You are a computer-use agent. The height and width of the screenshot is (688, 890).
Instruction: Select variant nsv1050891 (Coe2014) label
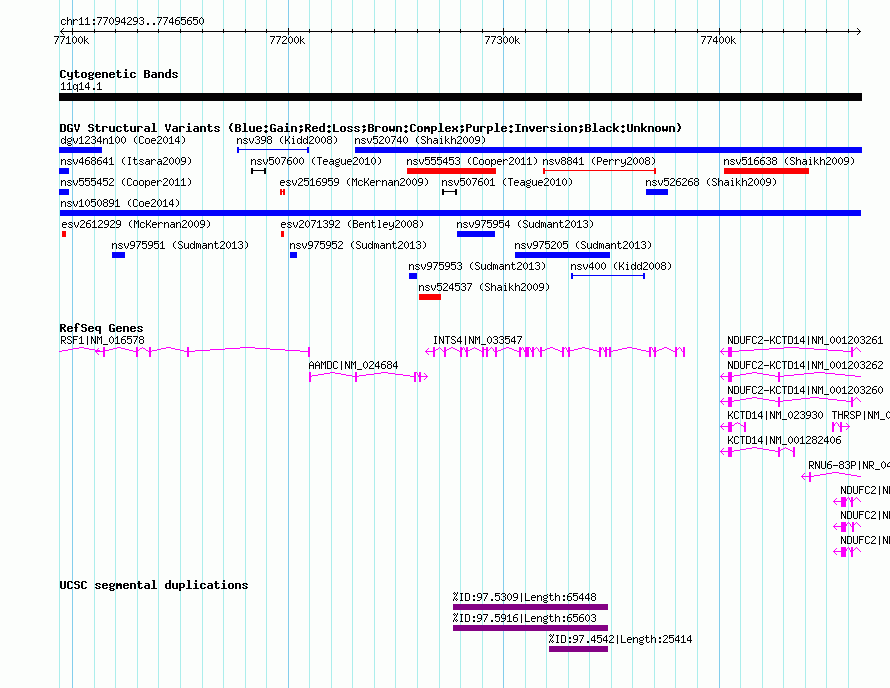coord(120,203)
